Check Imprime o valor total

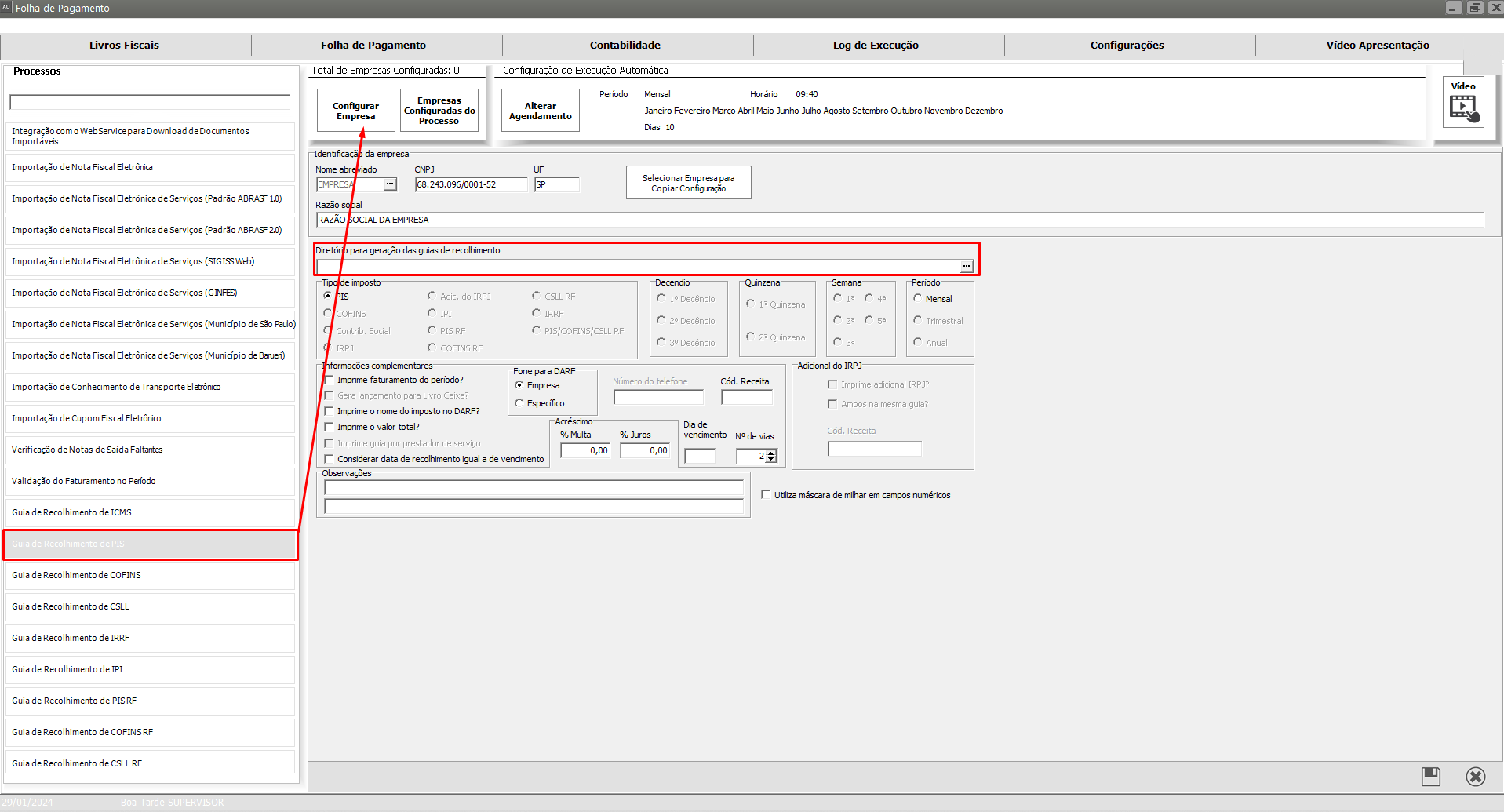(x=330, y=427)
